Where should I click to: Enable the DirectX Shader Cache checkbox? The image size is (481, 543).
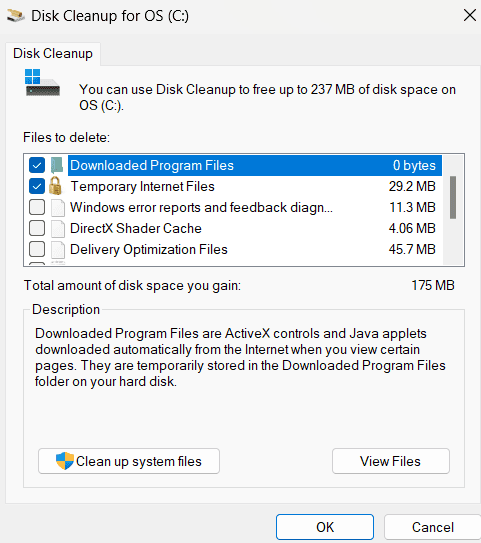(37, 228)
